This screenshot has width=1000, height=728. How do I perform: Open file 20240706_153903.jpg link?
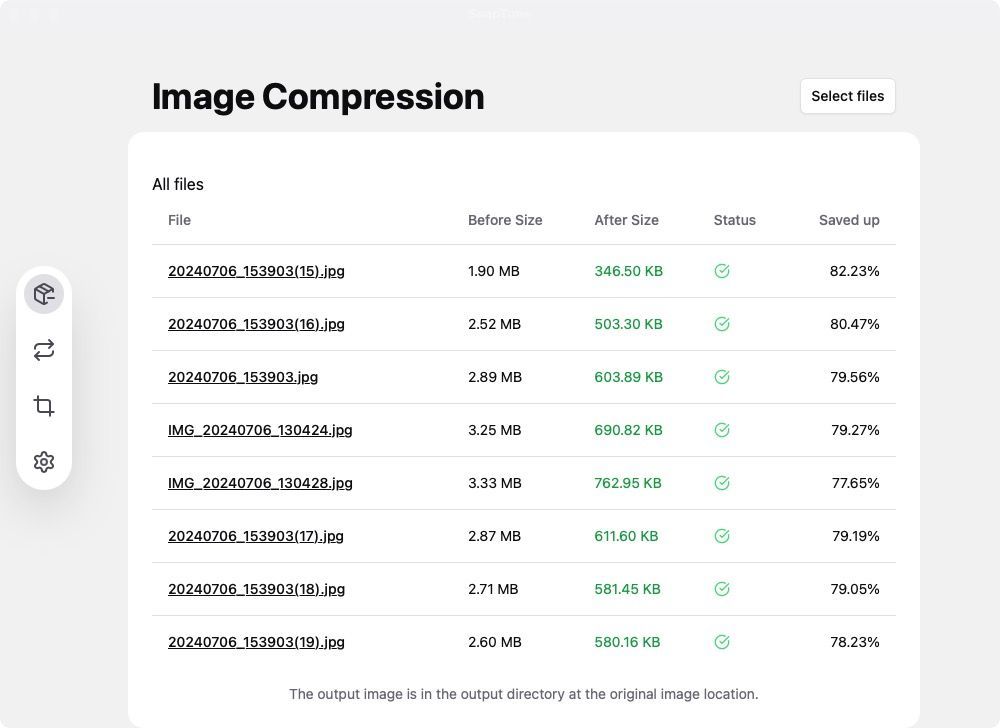[243, 377]
